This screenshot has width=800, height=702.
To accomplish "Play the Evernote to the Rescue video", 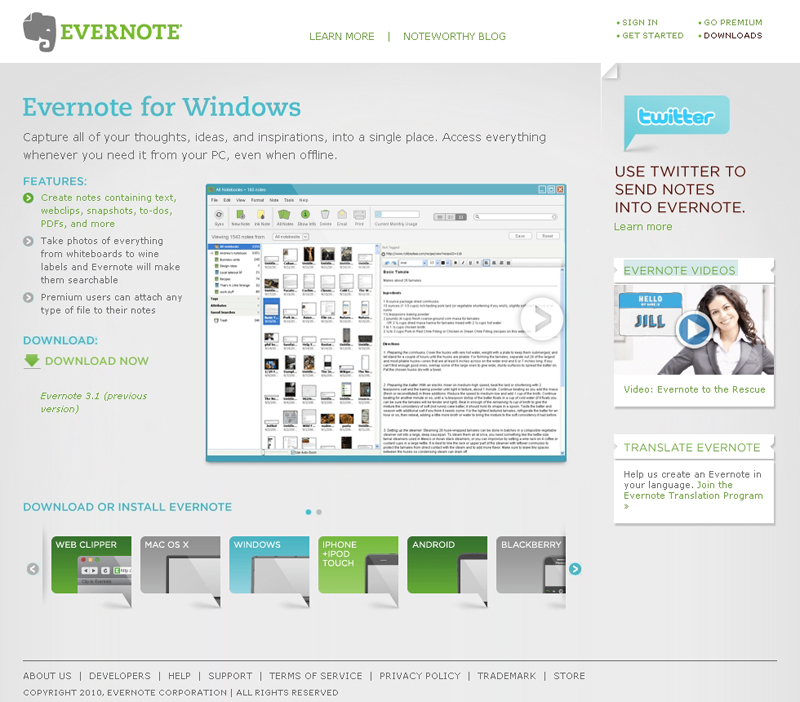I will click(693, 330).
